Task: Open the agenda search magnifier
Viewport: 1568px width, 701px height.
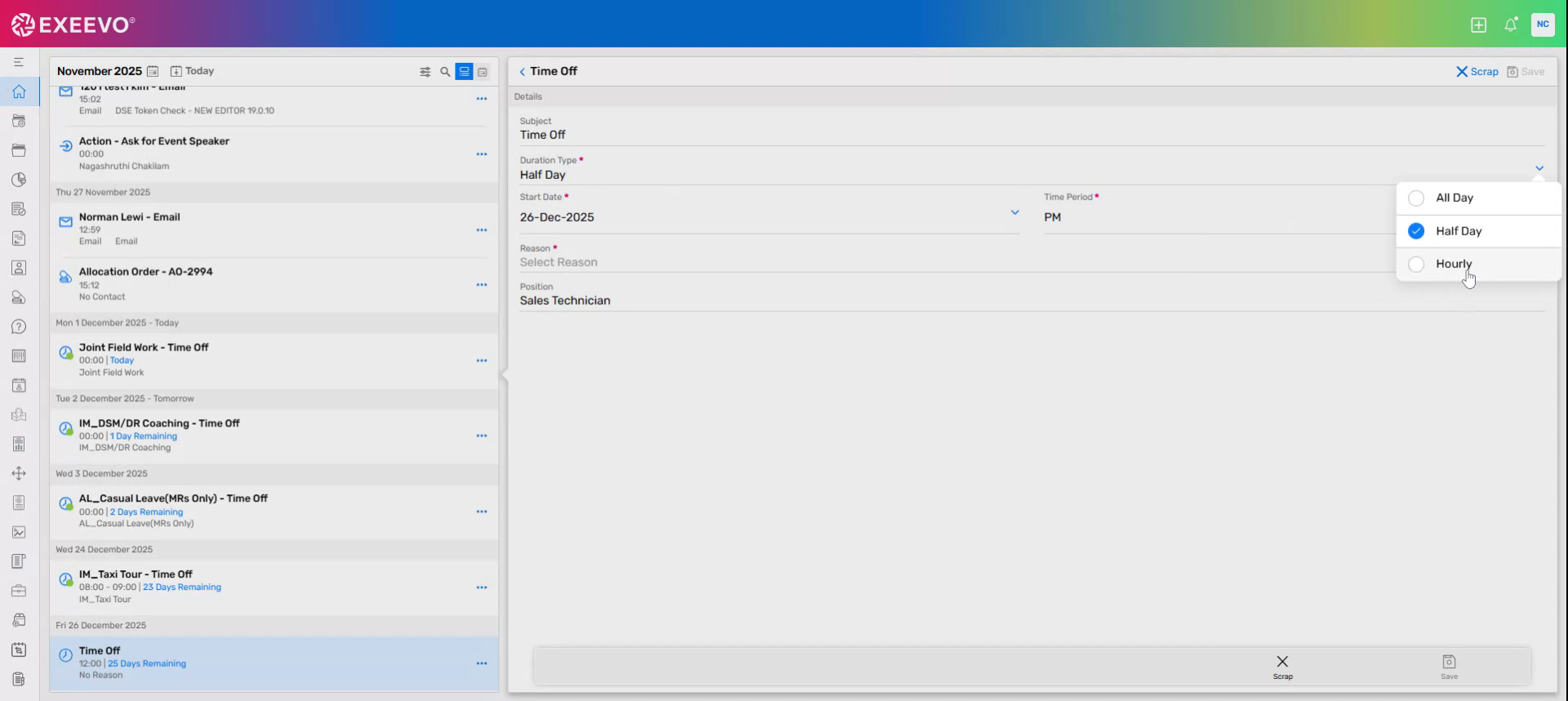Action: coord(445,72)
